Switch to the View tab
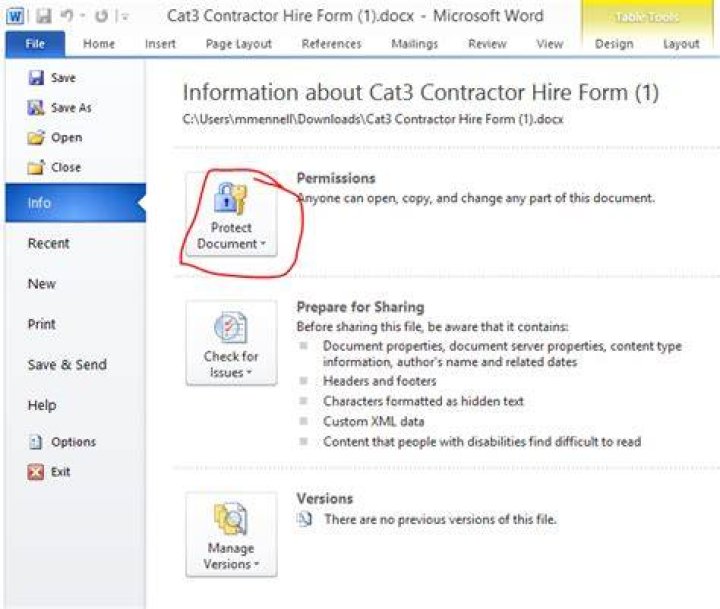 click(550, 44)
